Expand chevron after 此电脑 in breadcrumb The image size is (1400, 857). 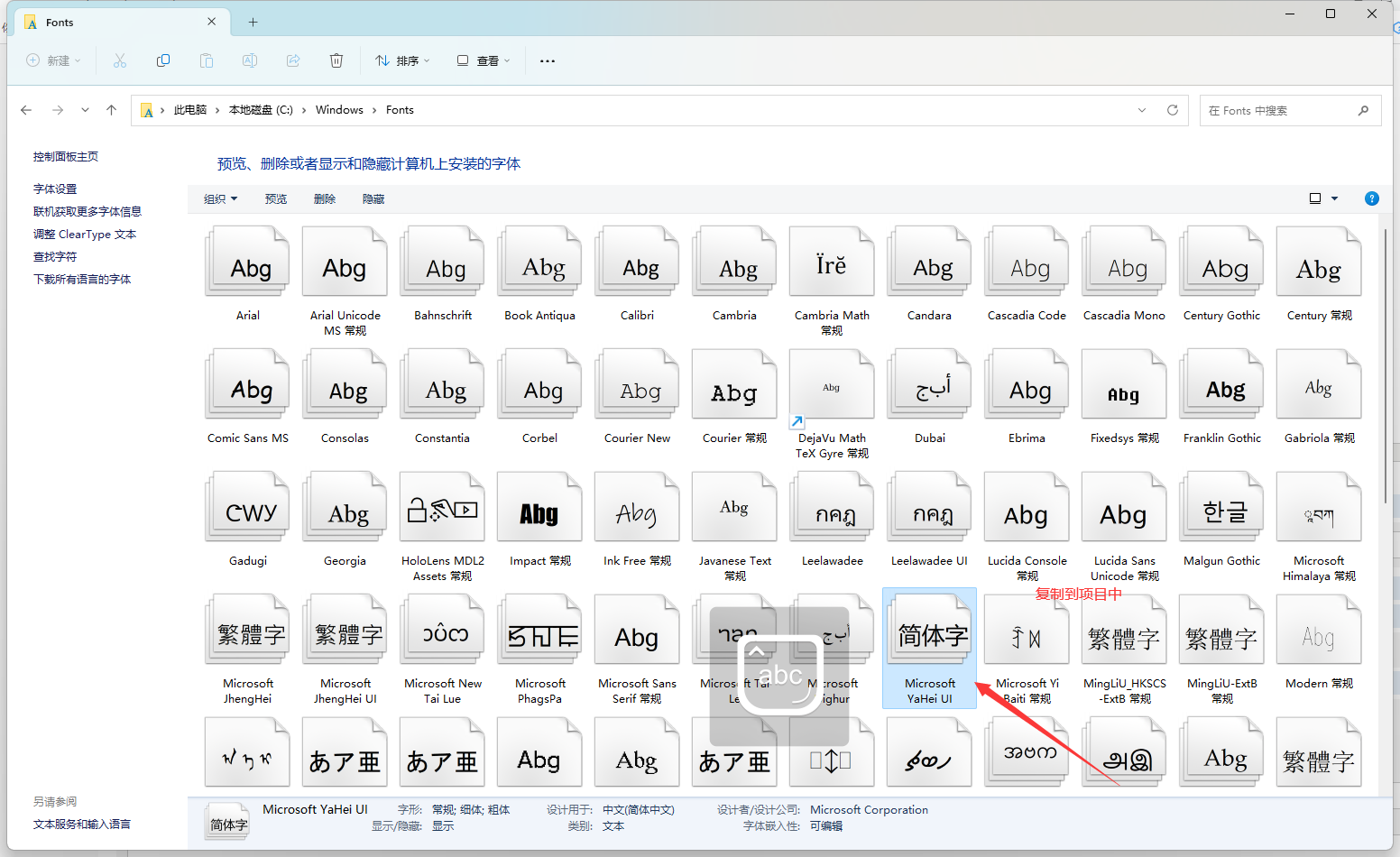tap(217, 110)
